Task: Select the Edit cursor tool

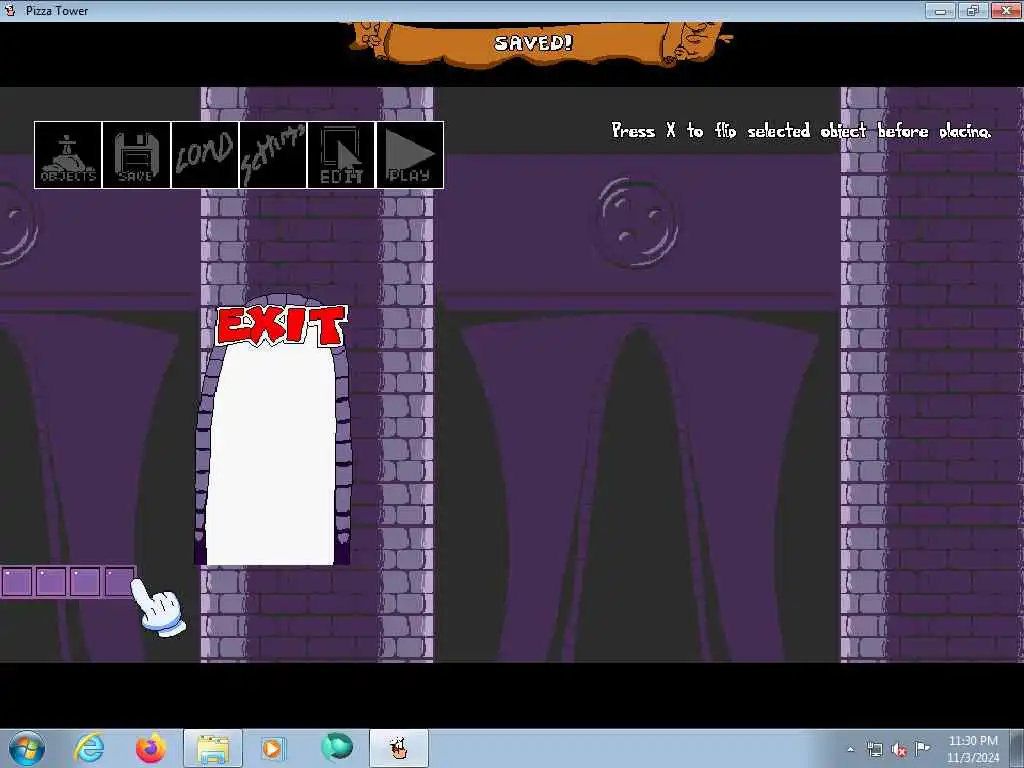Action: click(341, 155)
